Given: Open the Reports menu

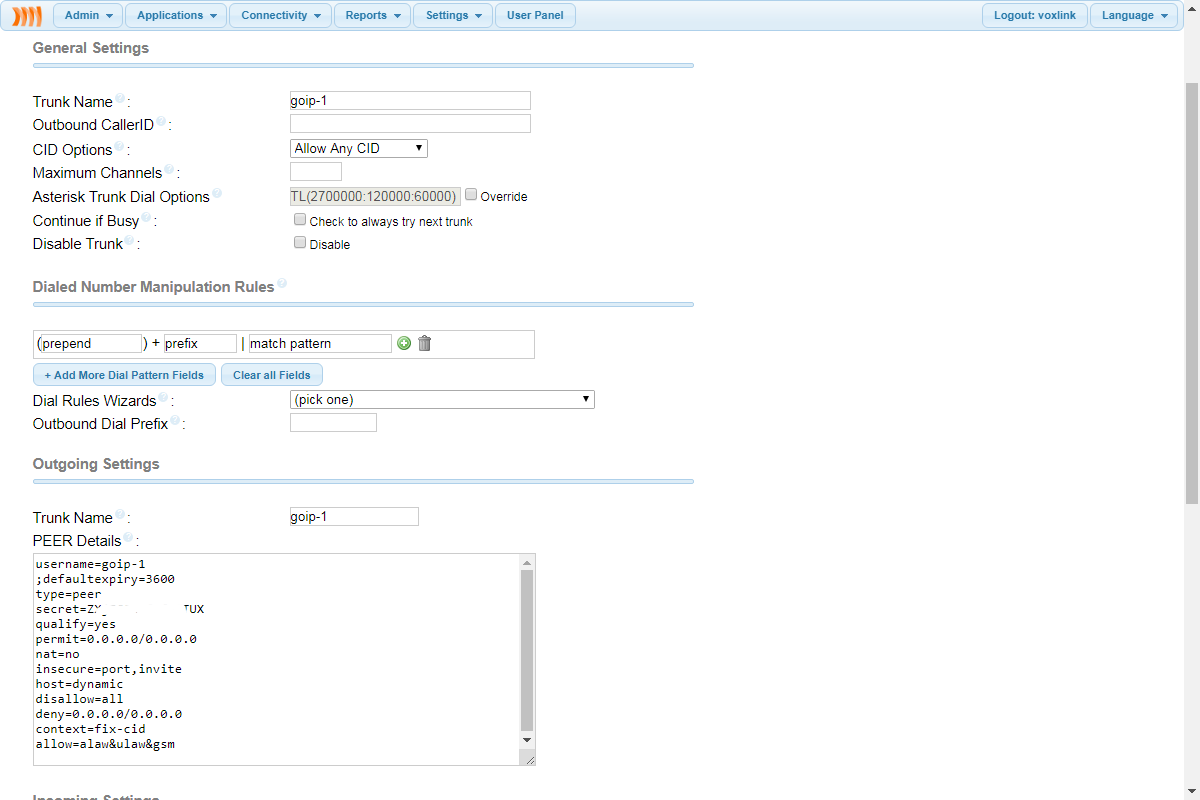Looking at the screenshot, I should 371,15.
